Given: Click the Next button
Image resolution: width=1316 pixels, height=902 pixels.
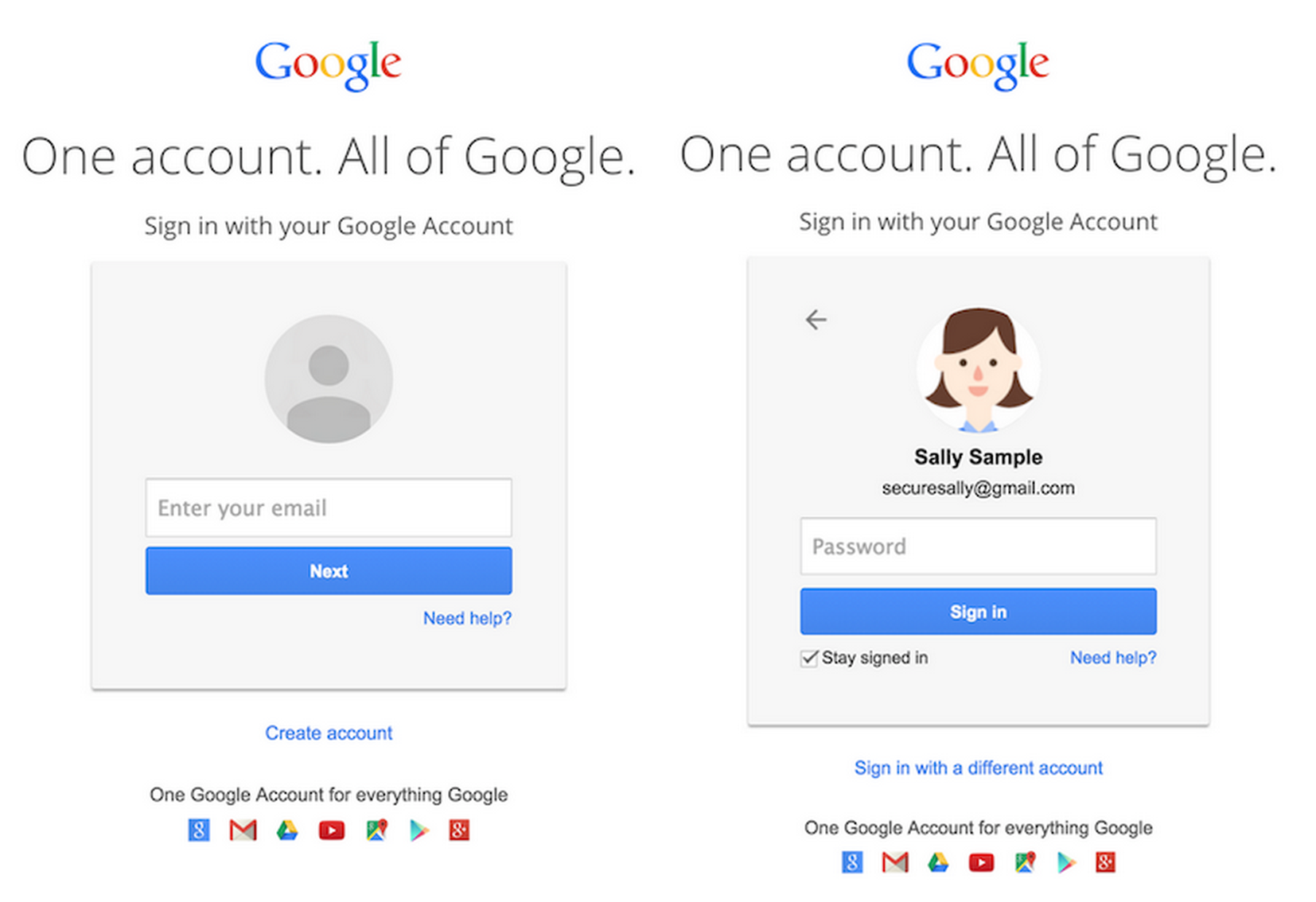Looking at the screenshot, I should pyautogui.click(x=328, y=570).
